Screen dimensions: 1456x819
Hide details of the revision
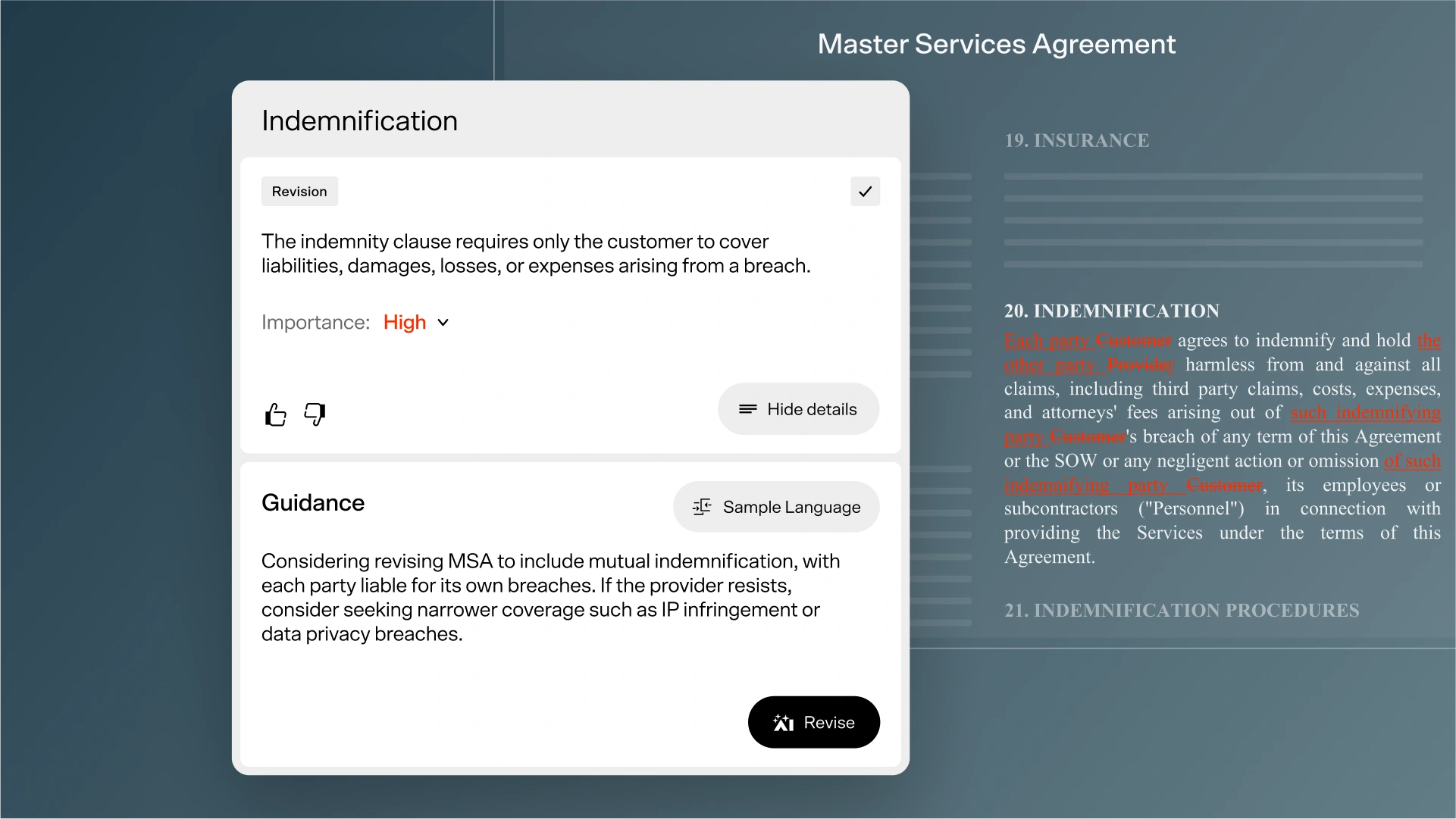(798, 409)
